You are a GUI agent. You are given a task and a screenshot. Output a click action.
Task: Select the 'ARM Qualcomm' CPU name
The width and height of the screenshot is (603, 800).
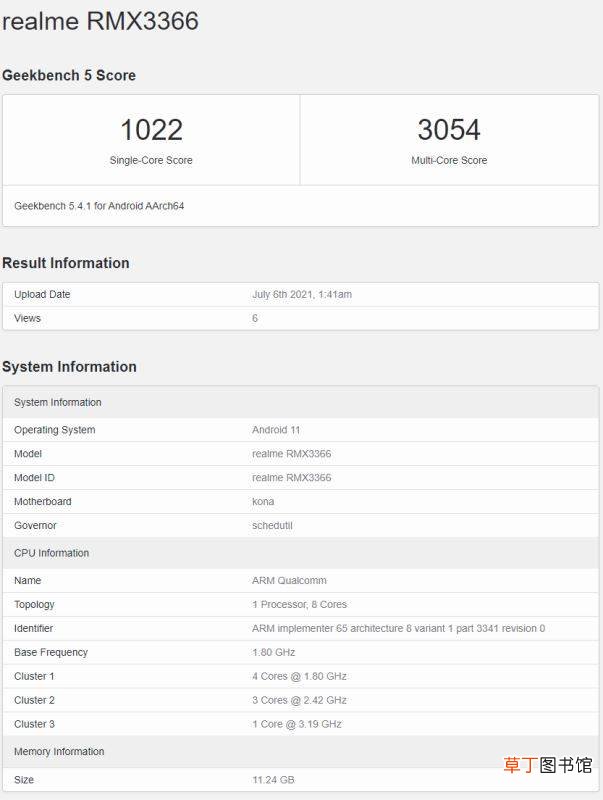[x=289, y=581]
